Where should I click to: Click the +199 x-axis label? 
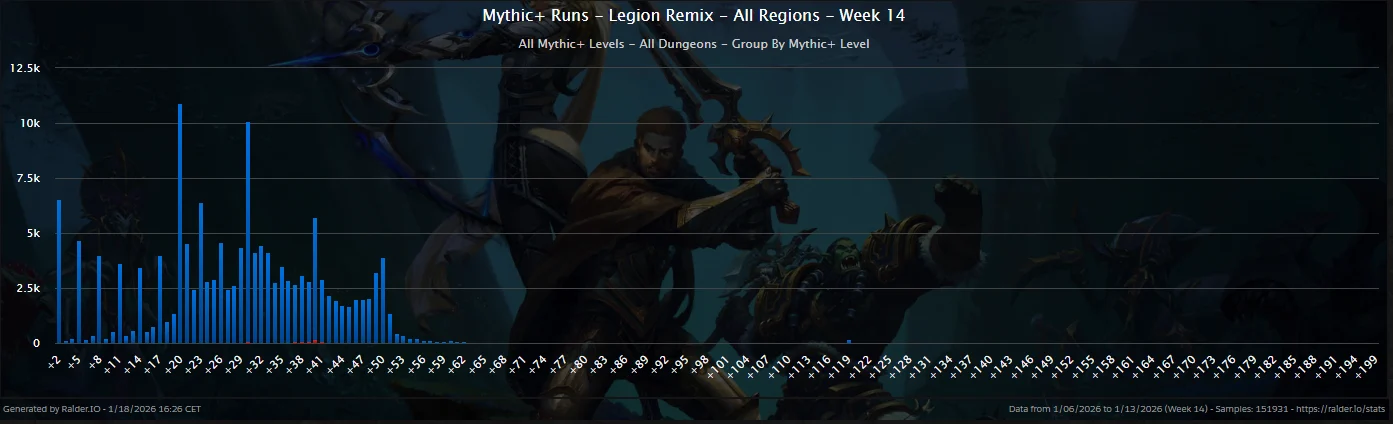(1364, 364)
